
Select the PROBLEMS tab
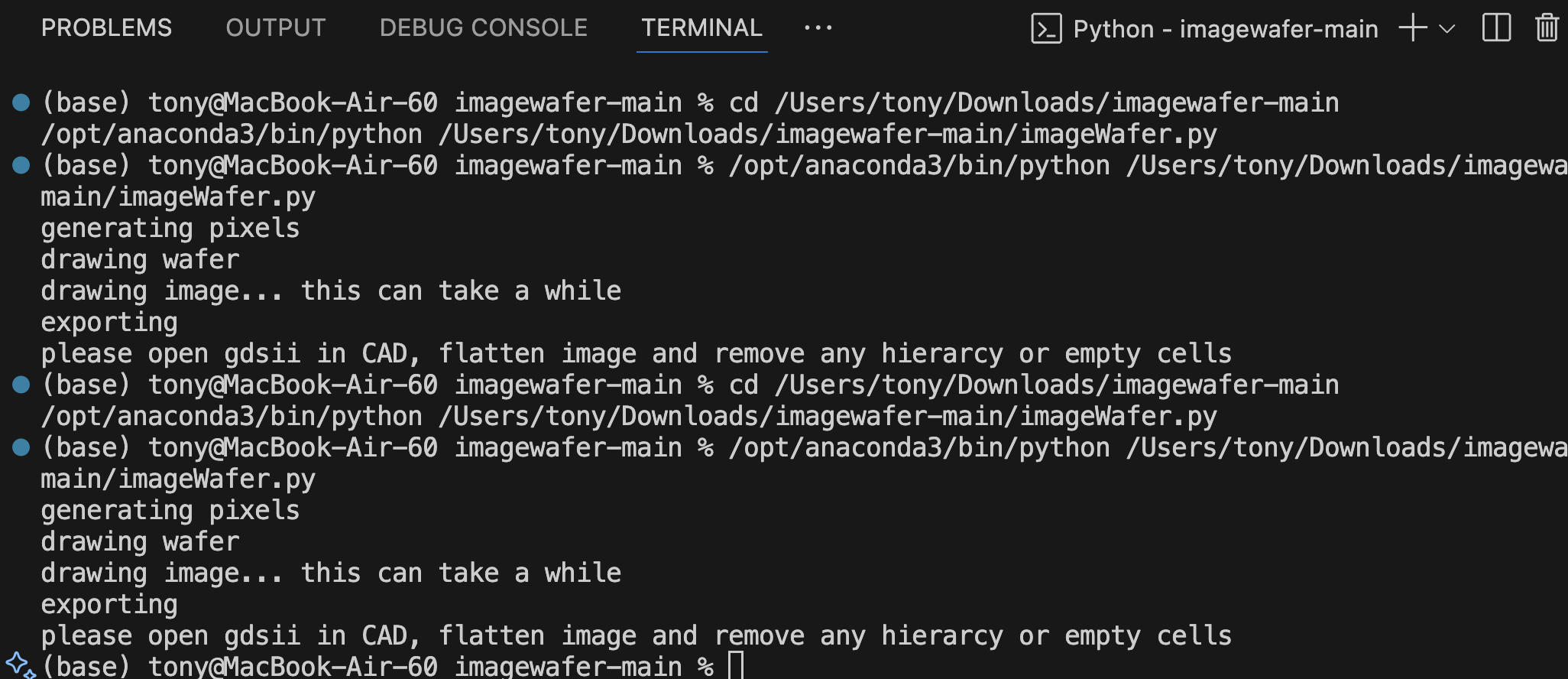pos(106,28)
